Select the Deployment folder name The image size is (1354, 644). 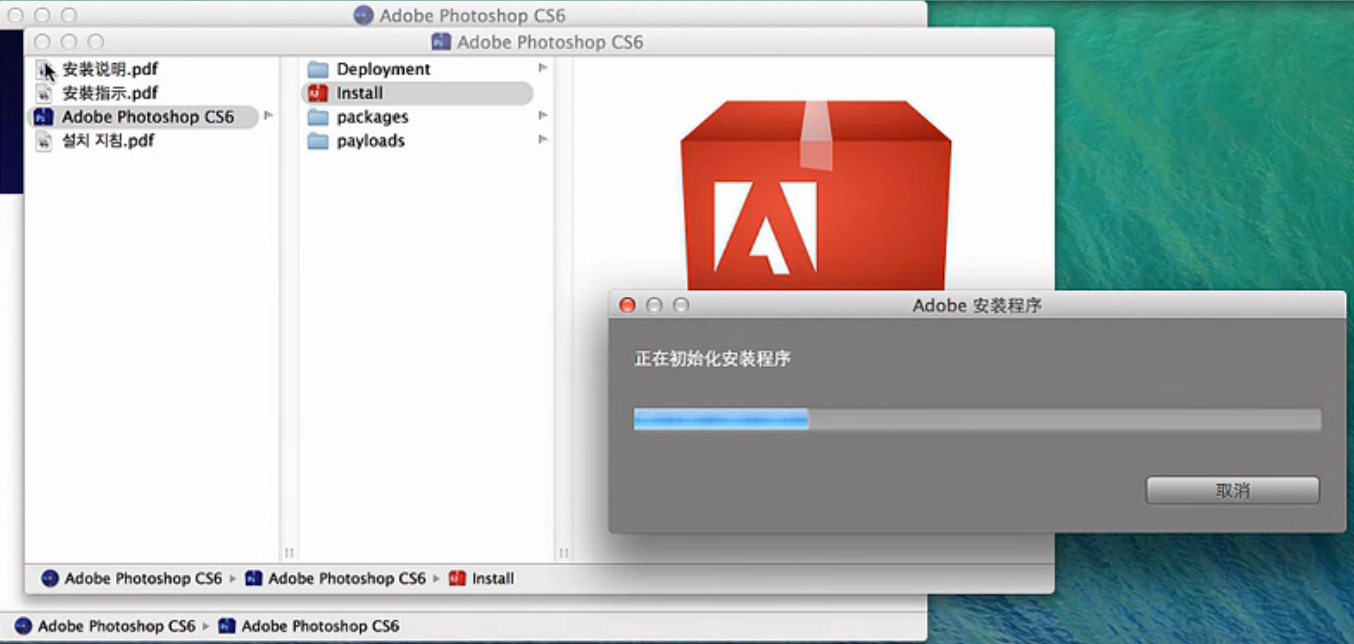pyautogui.click(x=383, y=69)
